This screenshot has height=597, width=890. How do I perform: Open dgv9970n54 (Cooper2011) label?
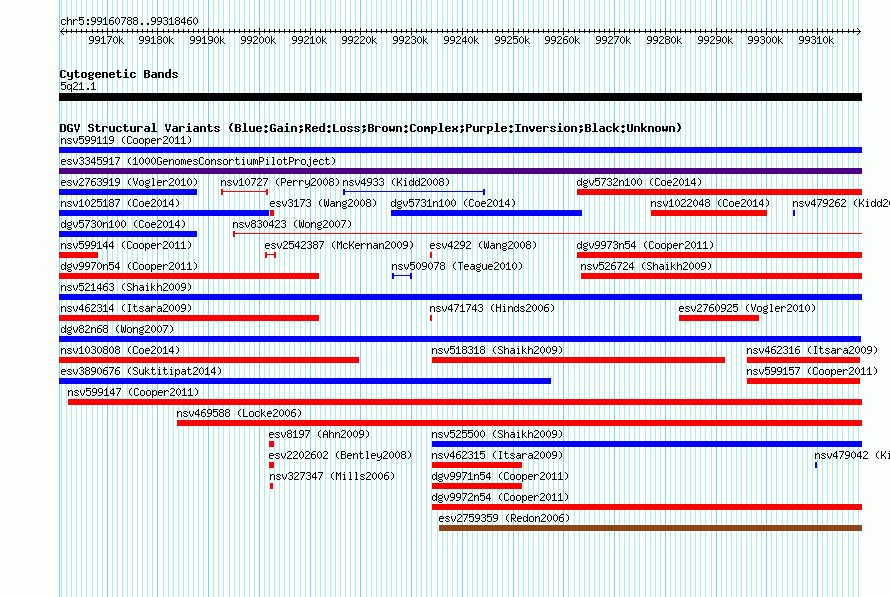click(129, 266)
